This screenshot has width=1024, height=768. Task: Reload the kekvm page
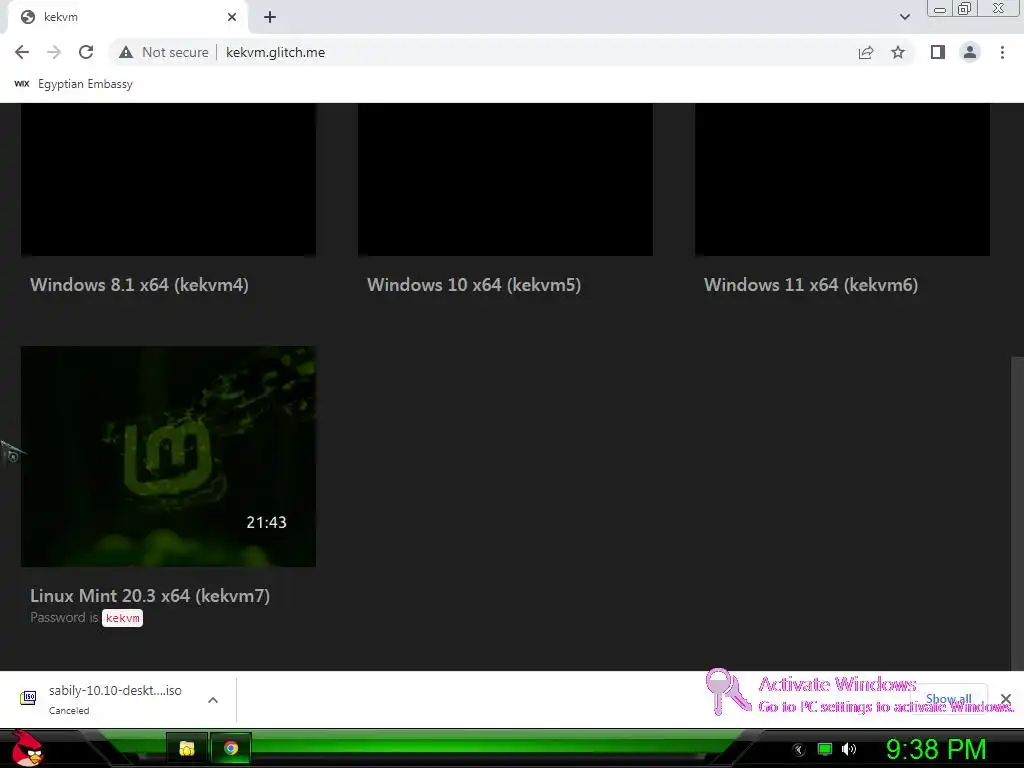point(86,52)
